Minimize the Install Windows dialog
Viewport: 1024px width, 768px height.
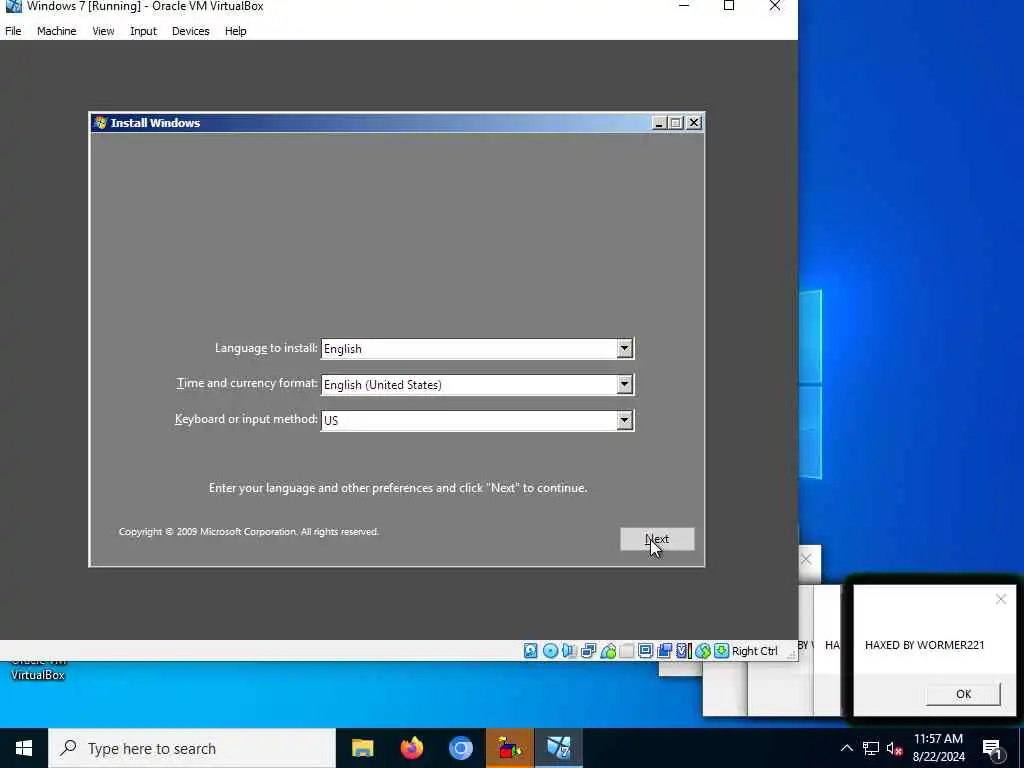coord(659,123)
